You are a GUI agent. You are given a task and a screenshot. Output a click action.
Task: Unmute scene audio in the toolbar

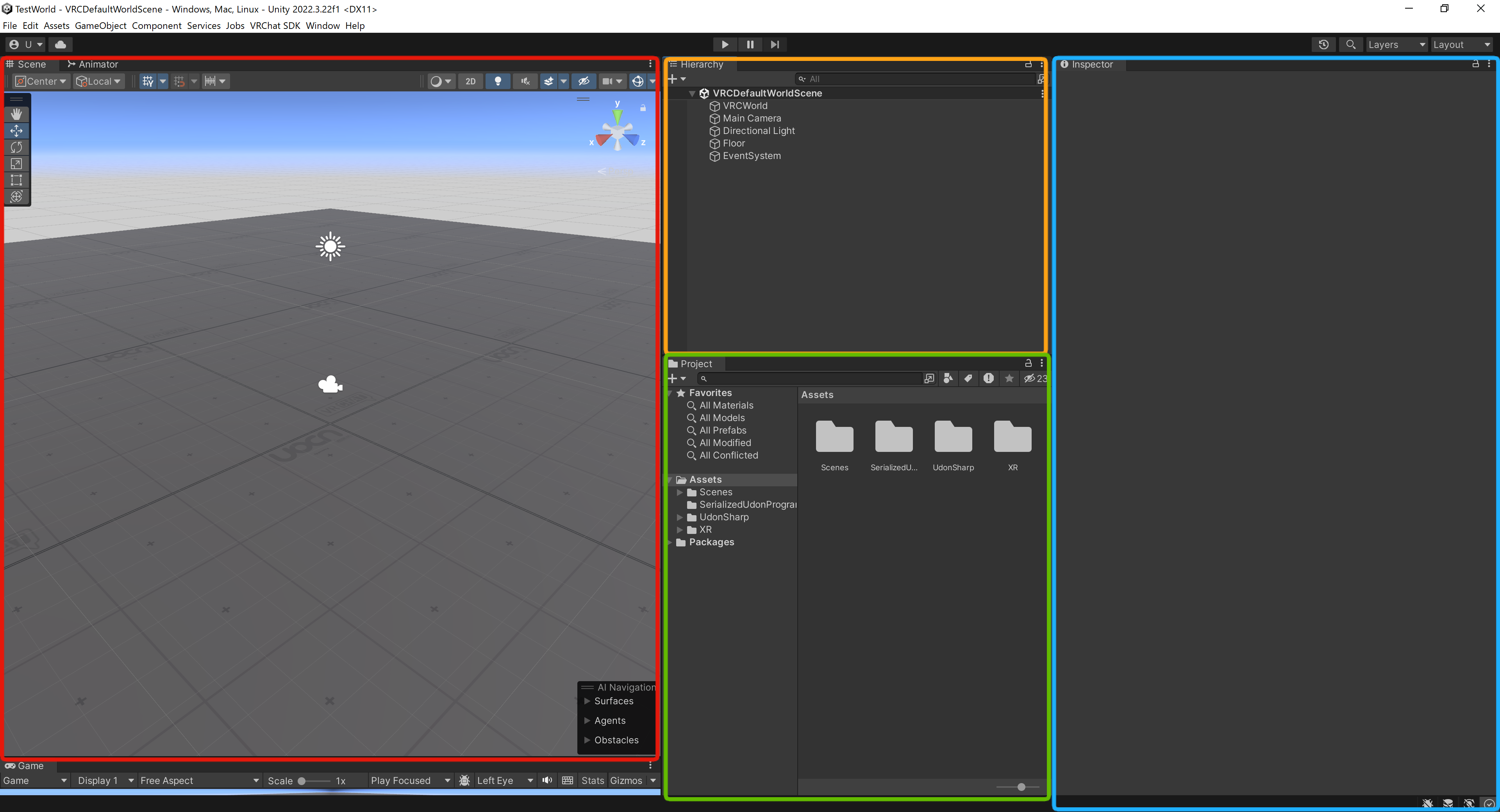(x=525, y=81)
